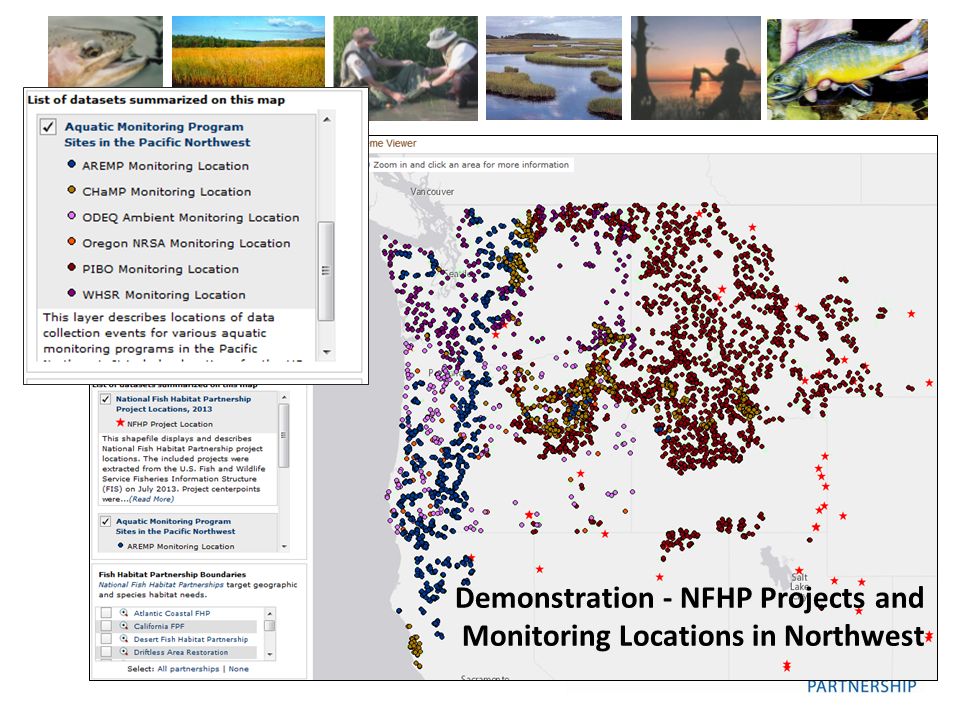Select None partnerships link
Viewport: 960px width, 720px height.
tap(239, 669)
